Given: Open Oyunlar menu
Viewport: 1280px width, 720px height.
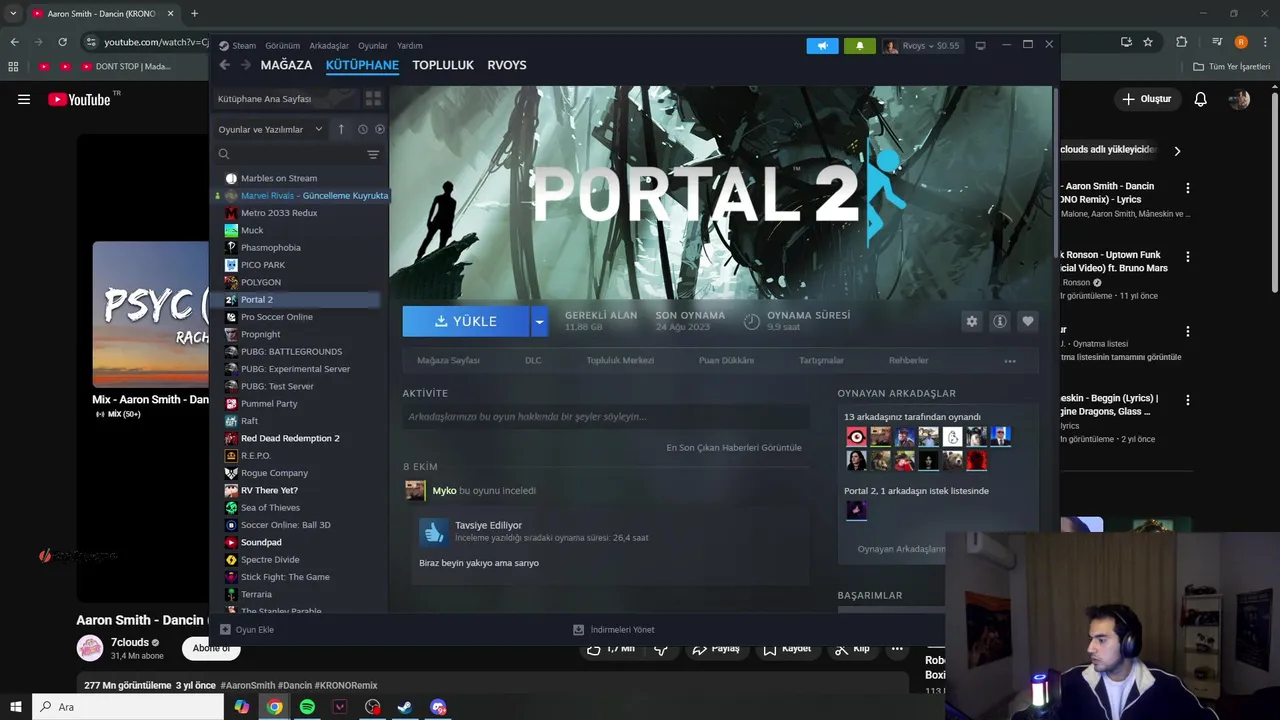Looking at the screenshot, I should point(373,45).
